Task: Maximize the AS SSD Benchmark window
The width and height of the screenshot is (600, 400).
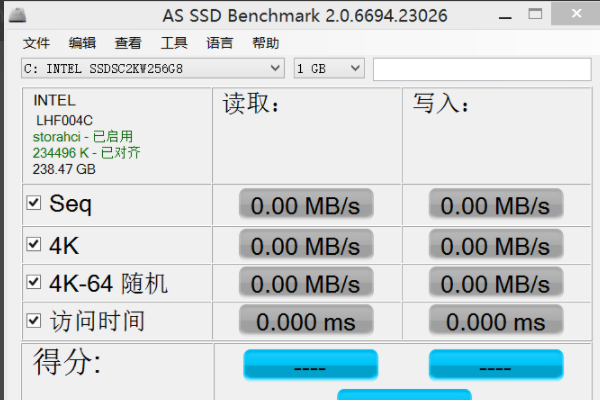Action: pos(535,15)
